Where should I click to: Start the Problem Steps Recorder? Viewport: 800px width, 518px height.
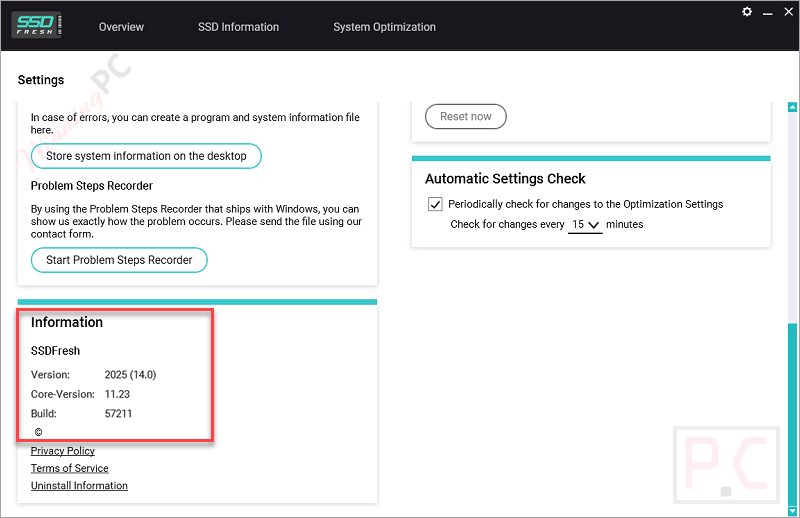[x=119, y=260]
